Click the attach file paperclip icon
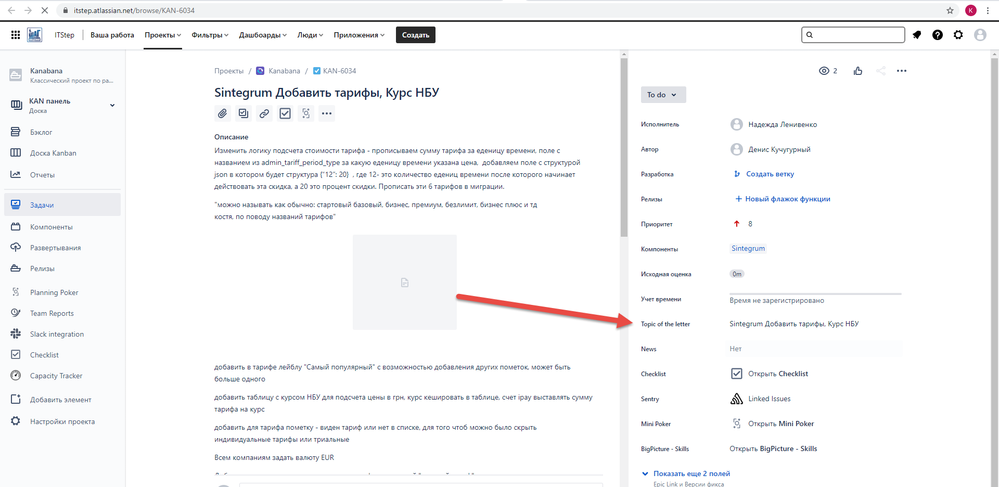 click(x=222, y=113)
